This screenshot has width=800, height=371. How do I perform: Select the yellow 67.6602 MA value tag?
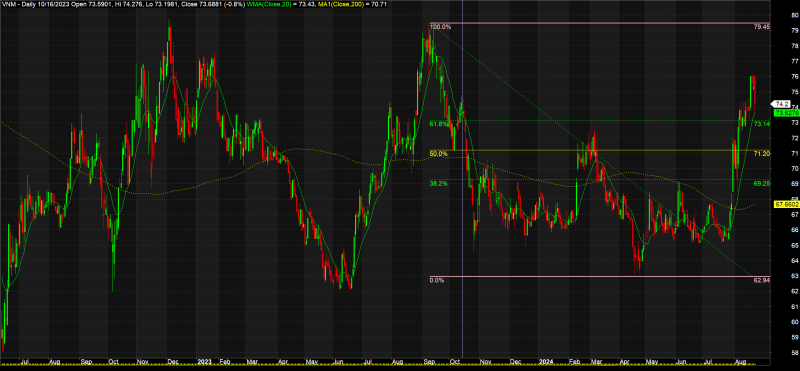(786, 204)
